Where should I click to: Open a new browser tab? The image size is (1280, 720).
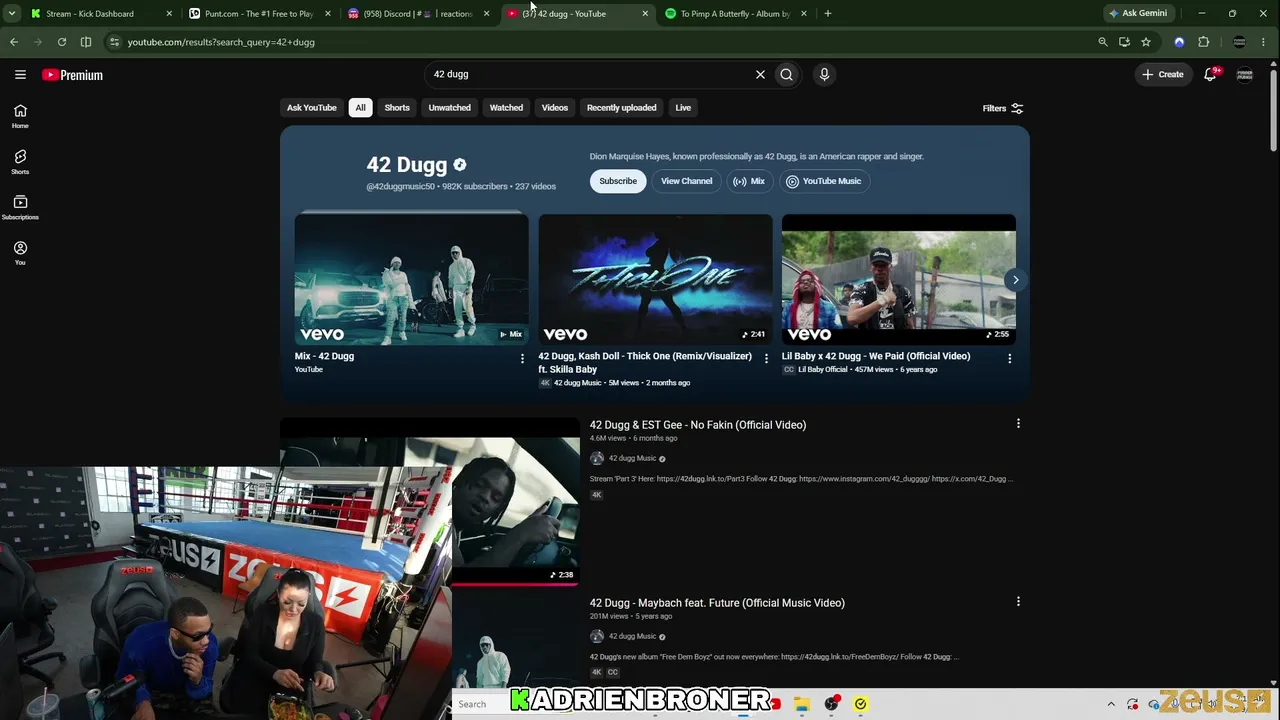828,14
